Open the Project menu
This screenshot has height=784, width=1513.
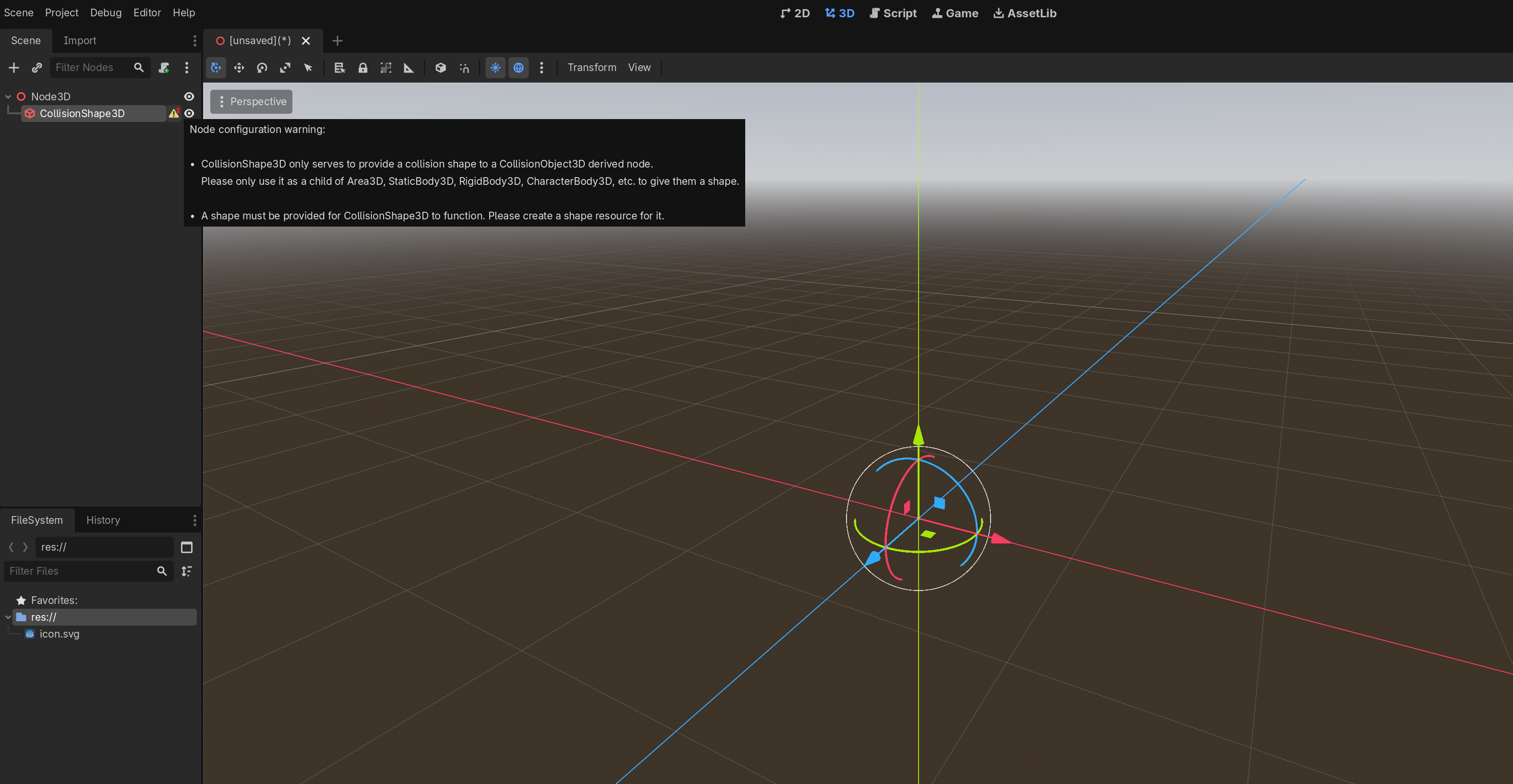(61, 12)
